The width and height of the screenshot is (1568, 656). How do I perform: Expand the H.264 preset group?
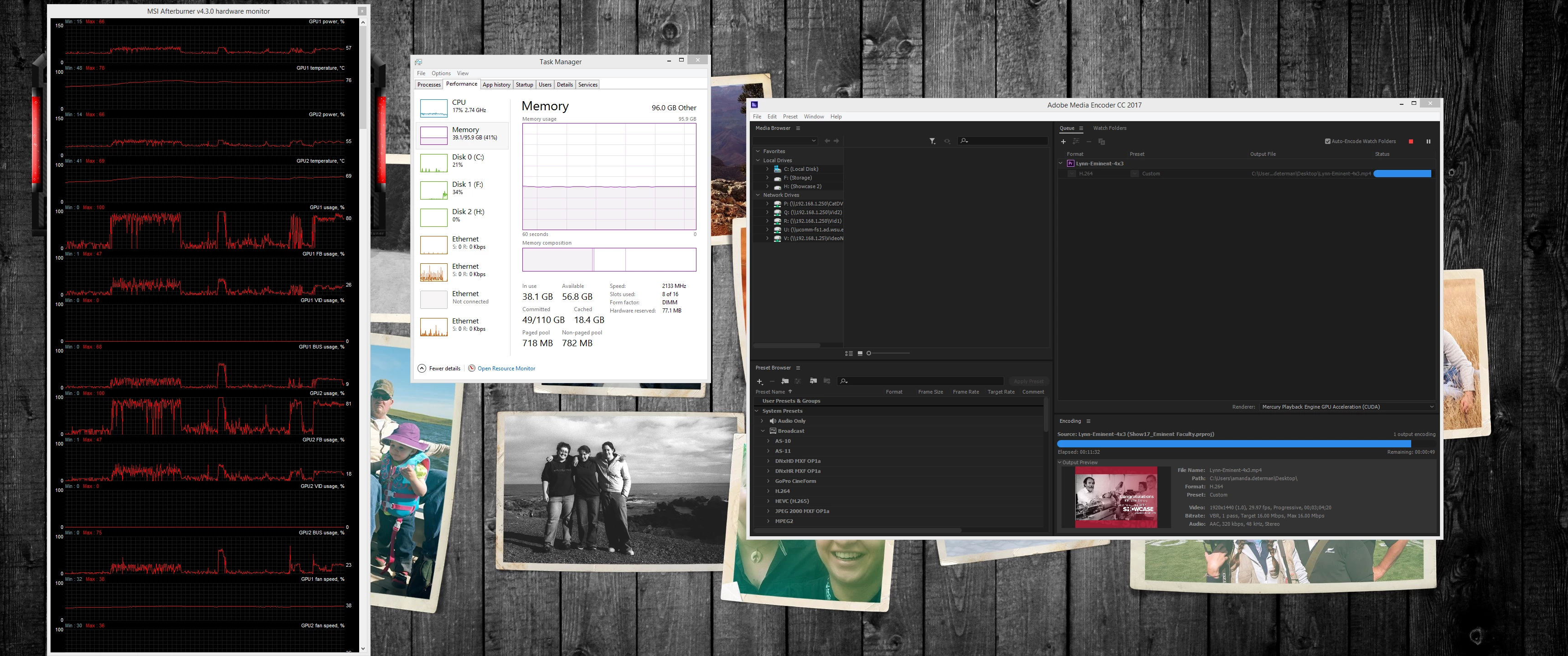click(x=768, y=491)
